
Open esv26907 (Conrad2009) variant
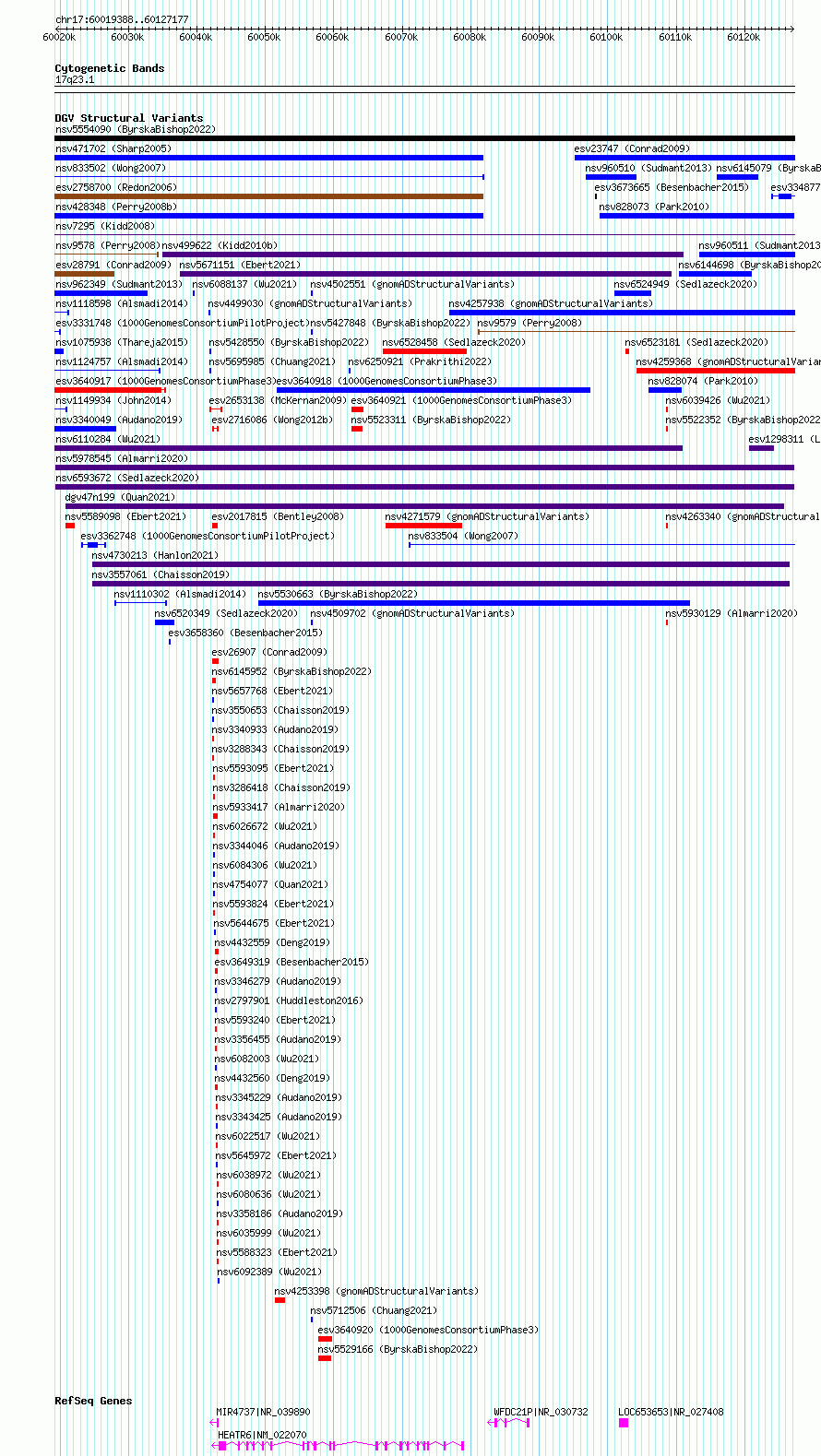point(269,652)
